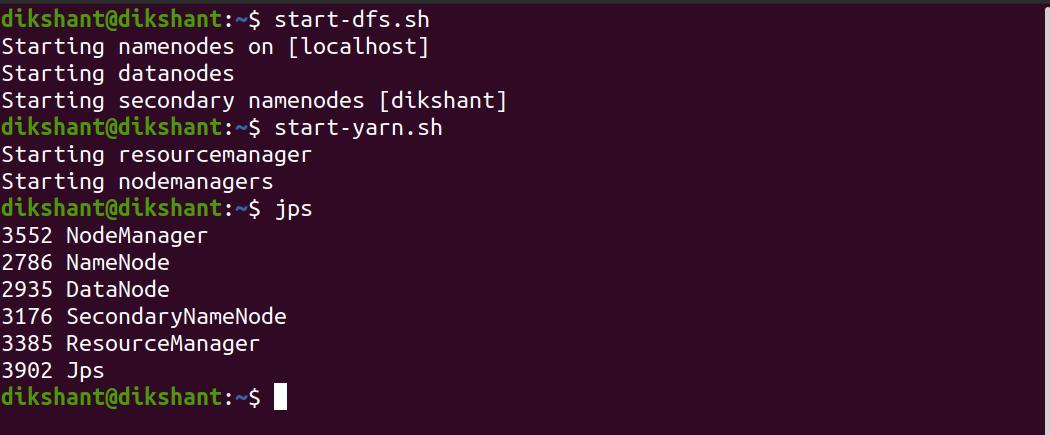Image resolution: width=1050 pixels, height=435 pixels.
Task: Click the terminal cursor block at the prompt
Action: coord(280,397)
